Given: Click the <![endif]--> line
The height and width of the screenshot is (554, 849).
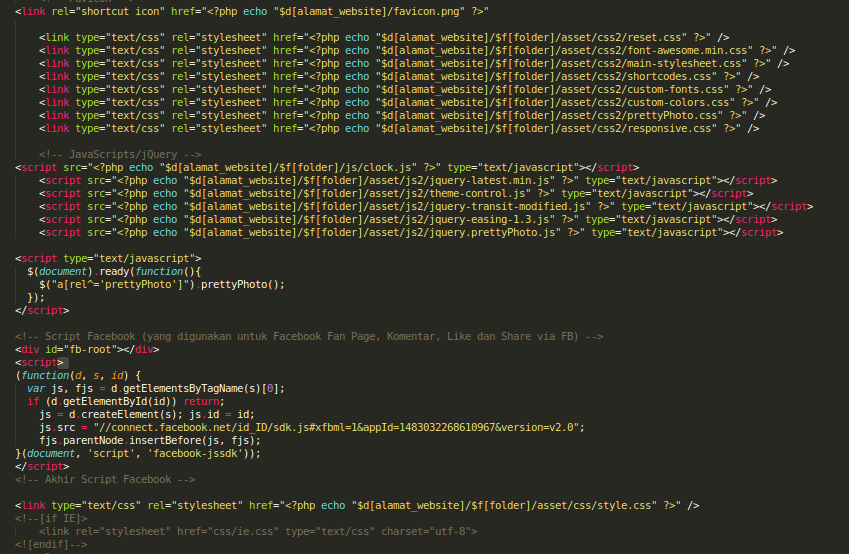Looking at the screenshot, I should [x=51, y=544].
